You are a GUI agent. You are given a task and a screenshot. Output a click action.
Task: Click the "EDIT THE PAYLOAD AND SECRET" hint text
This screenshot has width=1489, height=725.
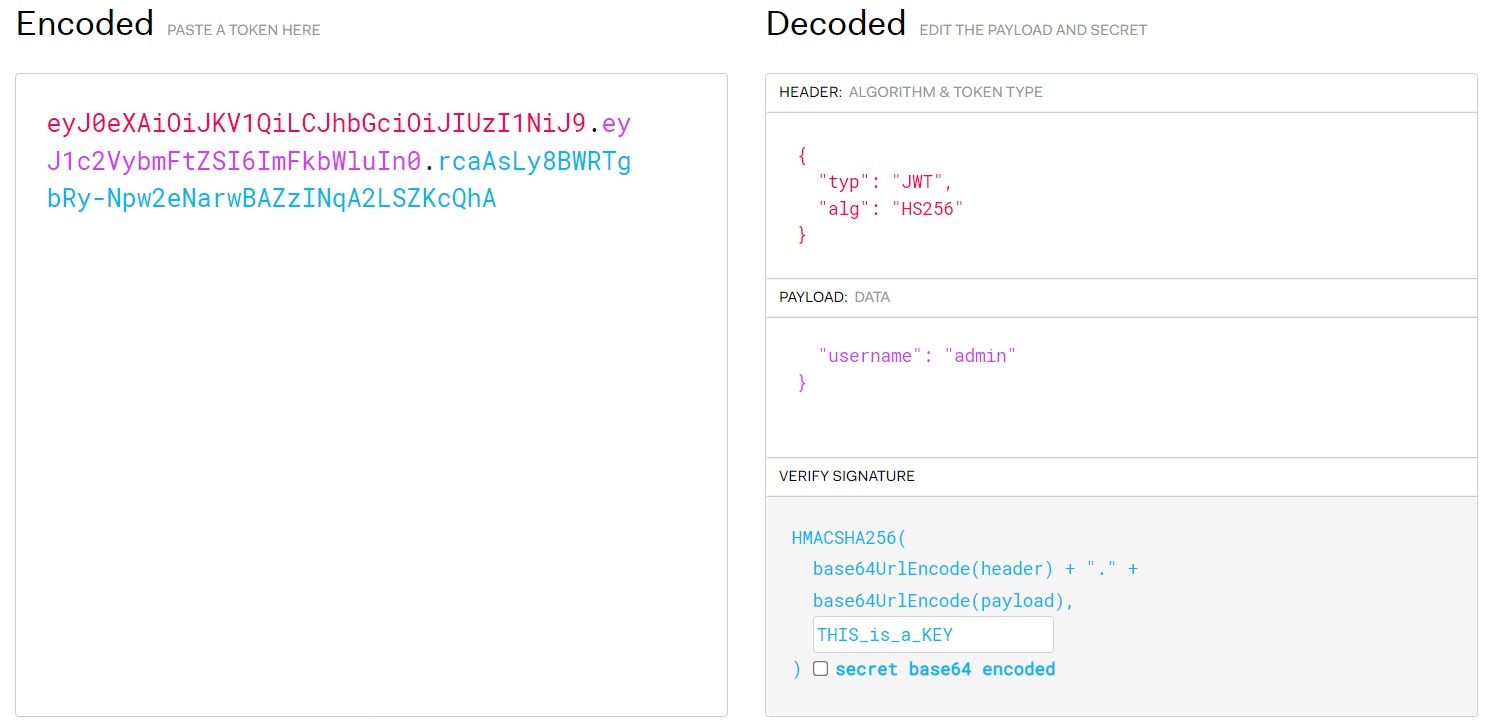point(1033,30)
